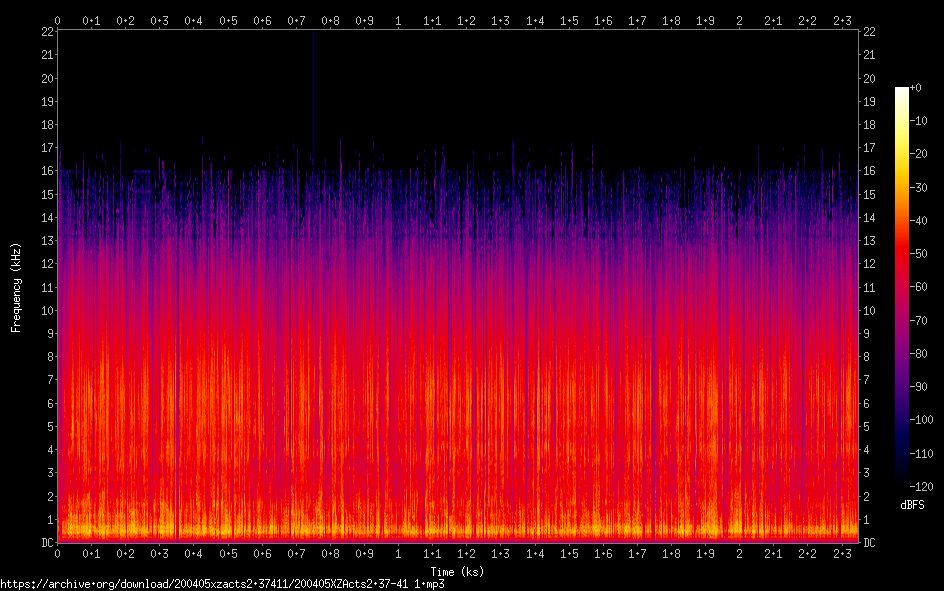Select the 'Frequency (kHz)' axis label

coord(16,288)
